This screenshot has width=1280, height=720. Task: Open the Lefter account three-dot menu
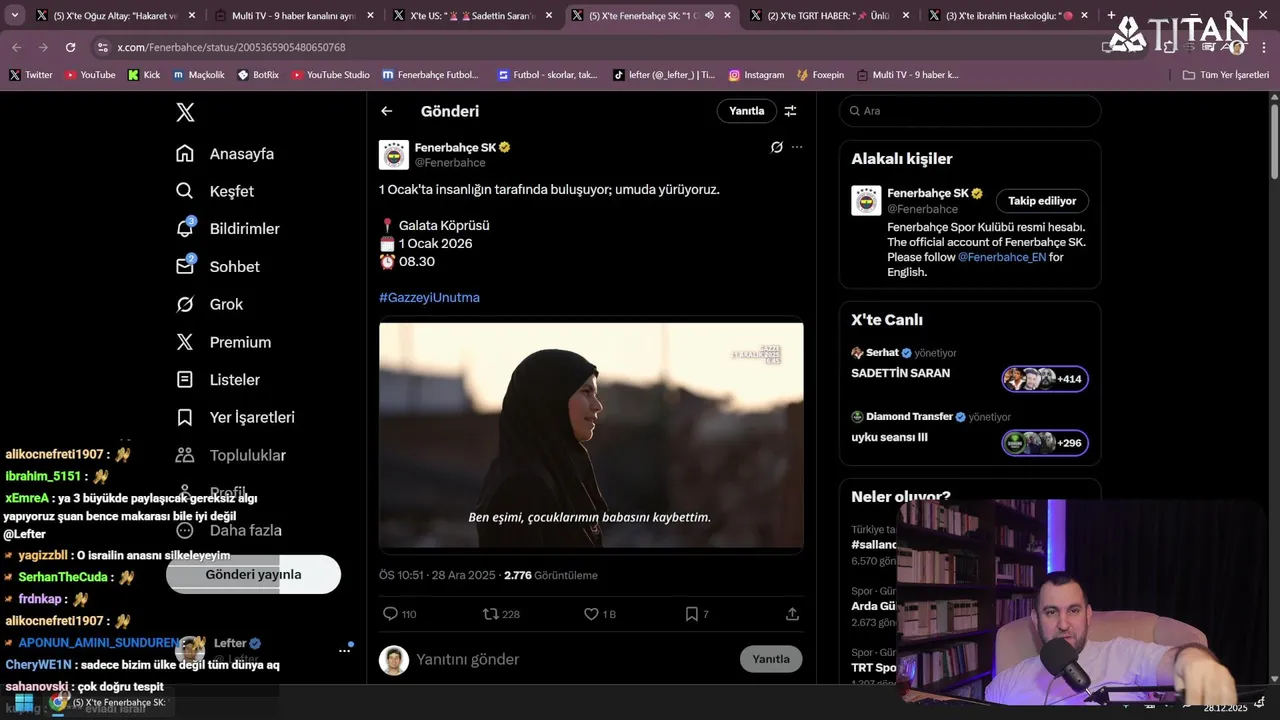344,650
